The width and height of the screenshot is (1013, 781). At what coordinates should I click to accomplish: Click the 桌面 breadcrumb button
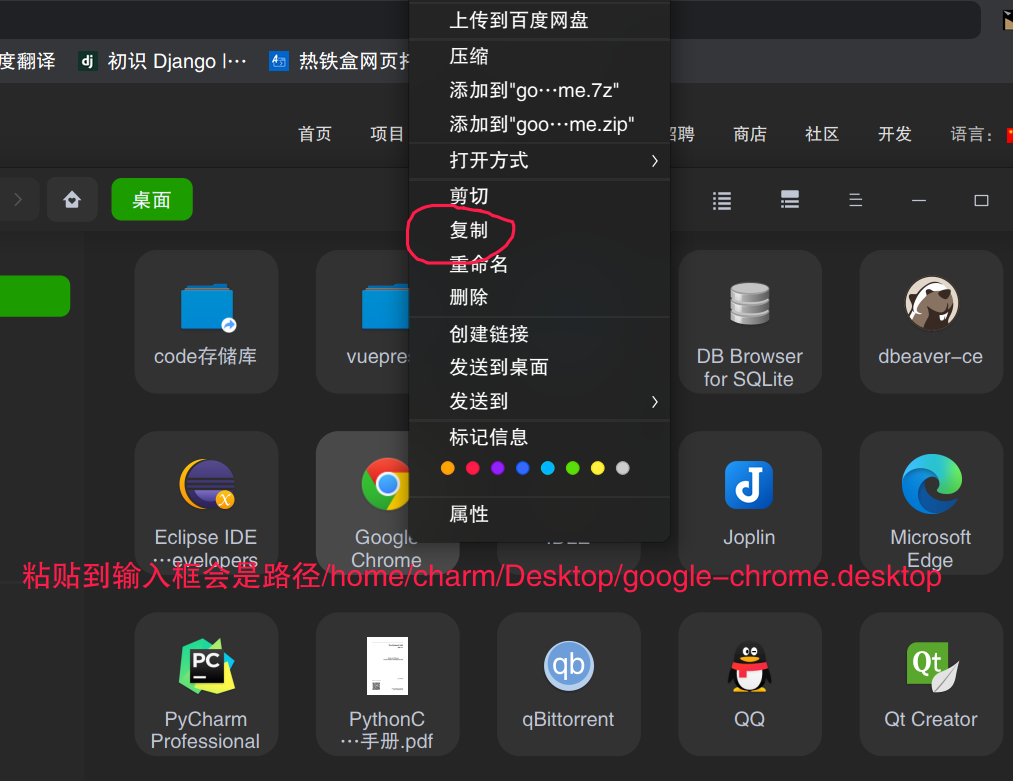point(152,200)
